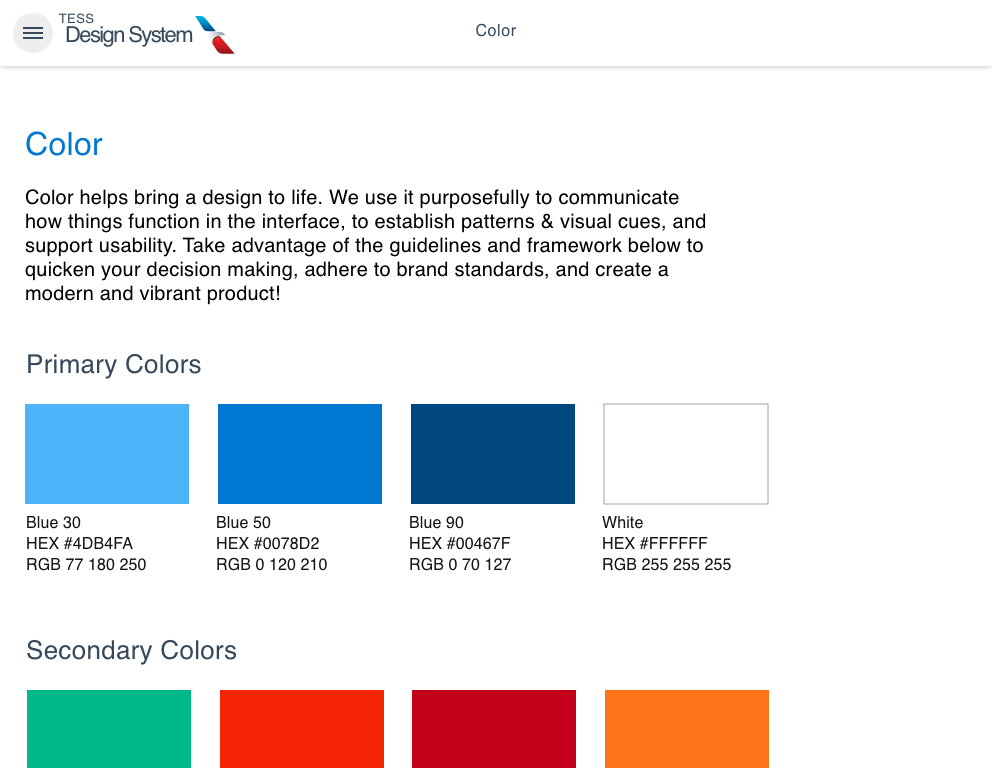The width and height of the screenshot is (992, 768).
Task: Pick the bright red-orange secondary swatch
Action: 302,728
